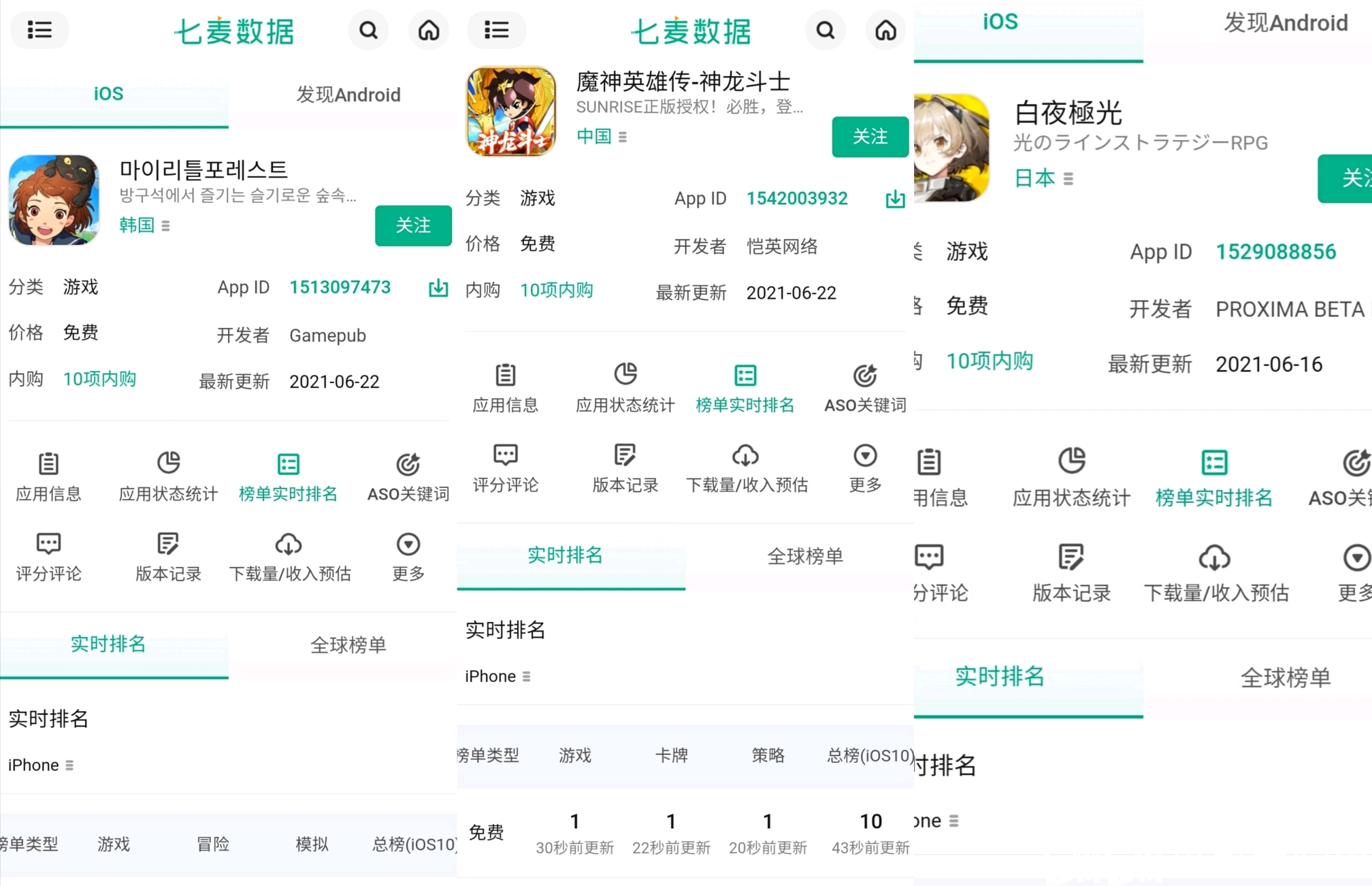
Task: Tap home icon above the 마이리틀포레스트 app
Action: pos(429,30)
